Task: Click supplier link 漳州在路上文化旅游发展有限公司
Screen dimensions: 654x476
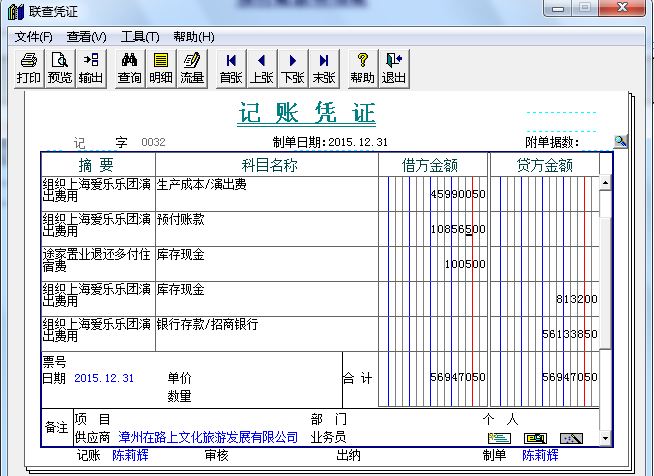Action: pos(208,437)
